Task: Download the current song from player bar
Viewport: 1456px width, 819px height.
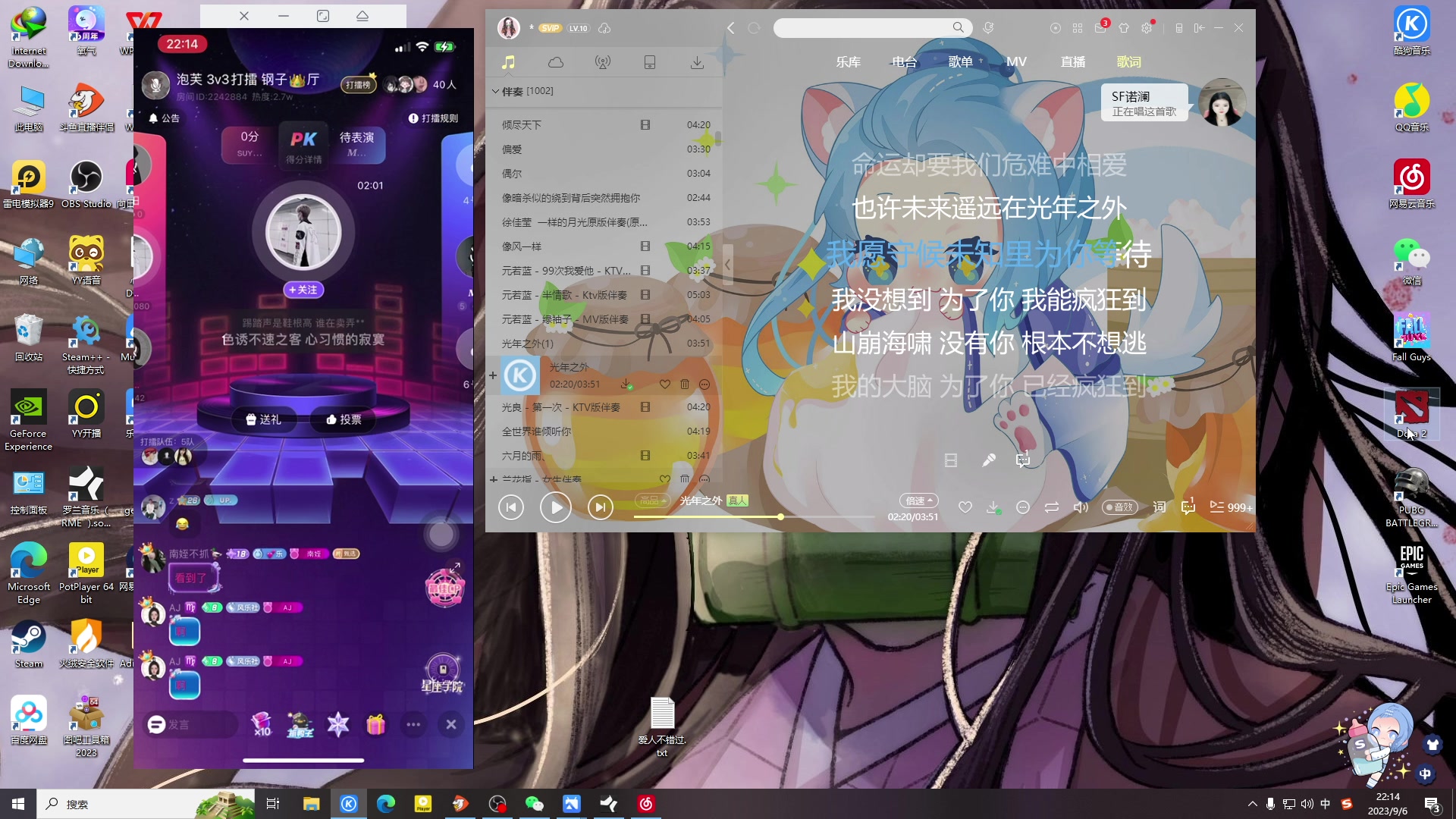Action: (x=993, y=507)
